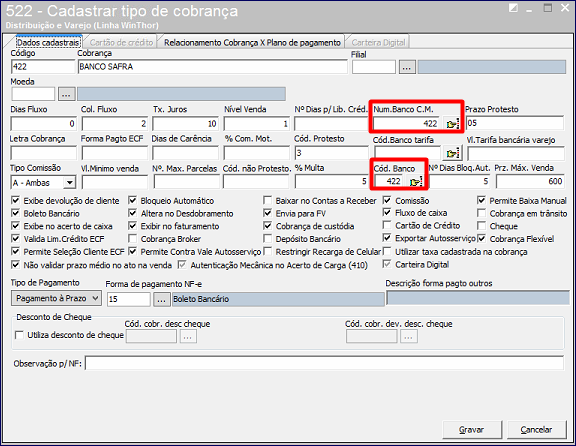The image size is (576, 446).
Task: Enable Depósito Bancário checkbox
Action: point(268,239)
